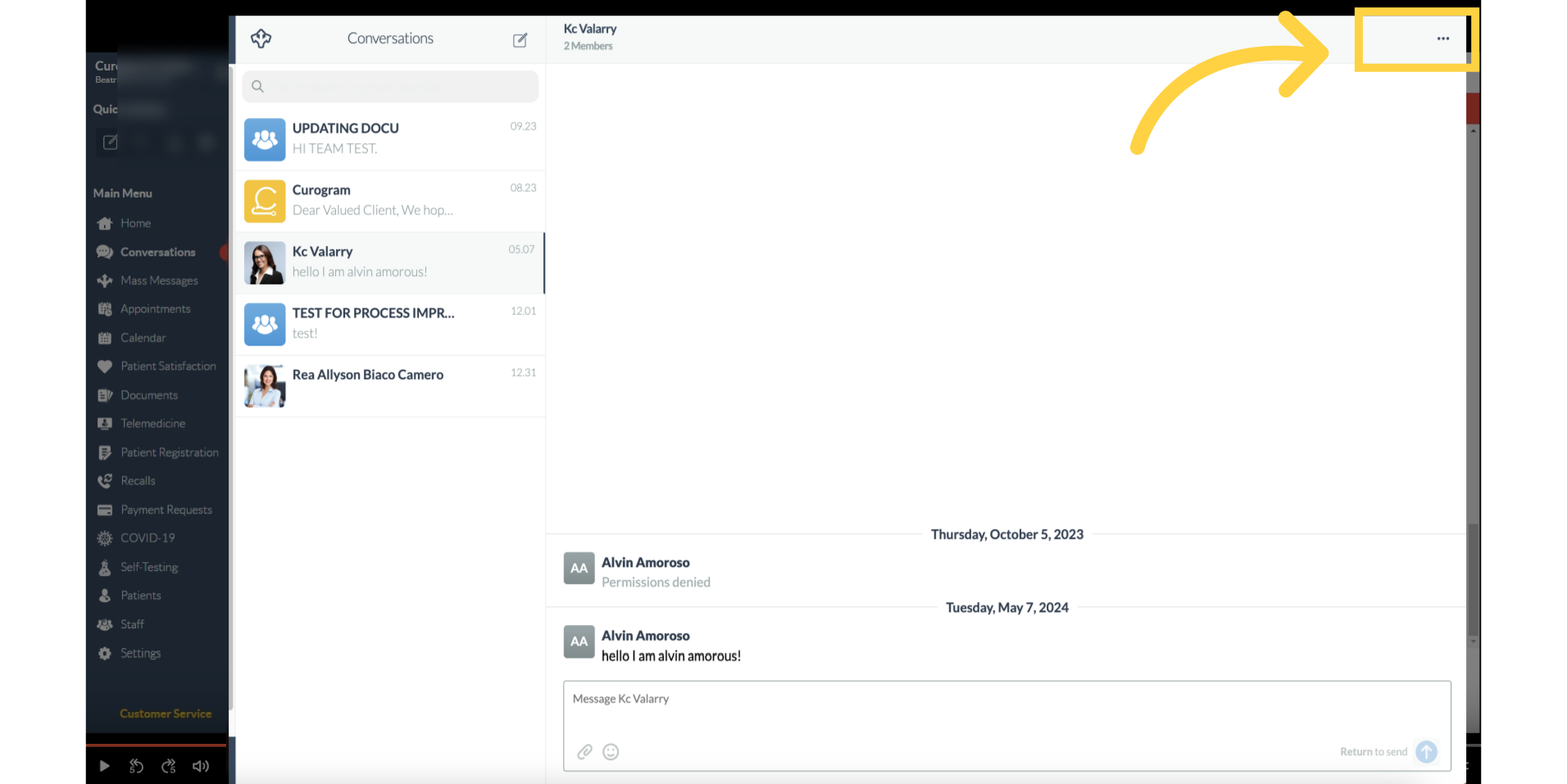Skip the video forward five seconds

click(168, 766)
